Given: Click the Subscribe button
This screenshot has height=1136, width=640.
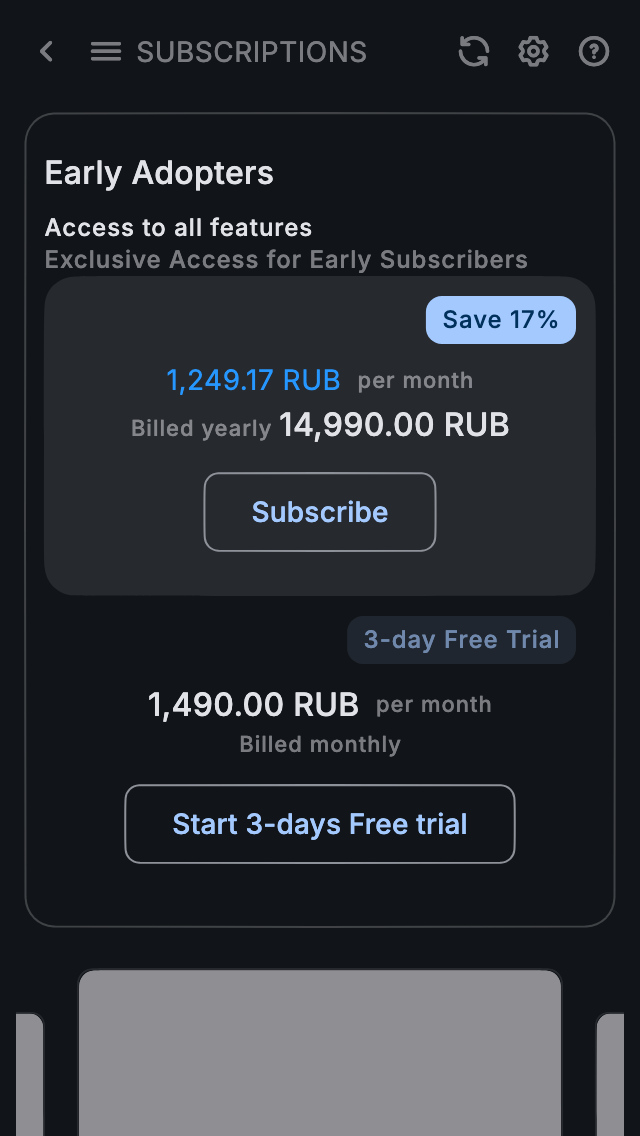Looking at the screenshot, I should [320, 512].
